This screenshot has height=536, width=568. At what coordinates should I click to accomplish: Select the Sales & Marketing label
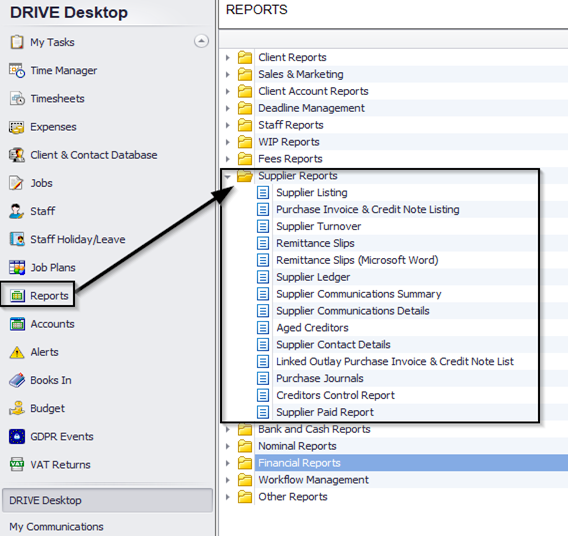coord(301,74)
